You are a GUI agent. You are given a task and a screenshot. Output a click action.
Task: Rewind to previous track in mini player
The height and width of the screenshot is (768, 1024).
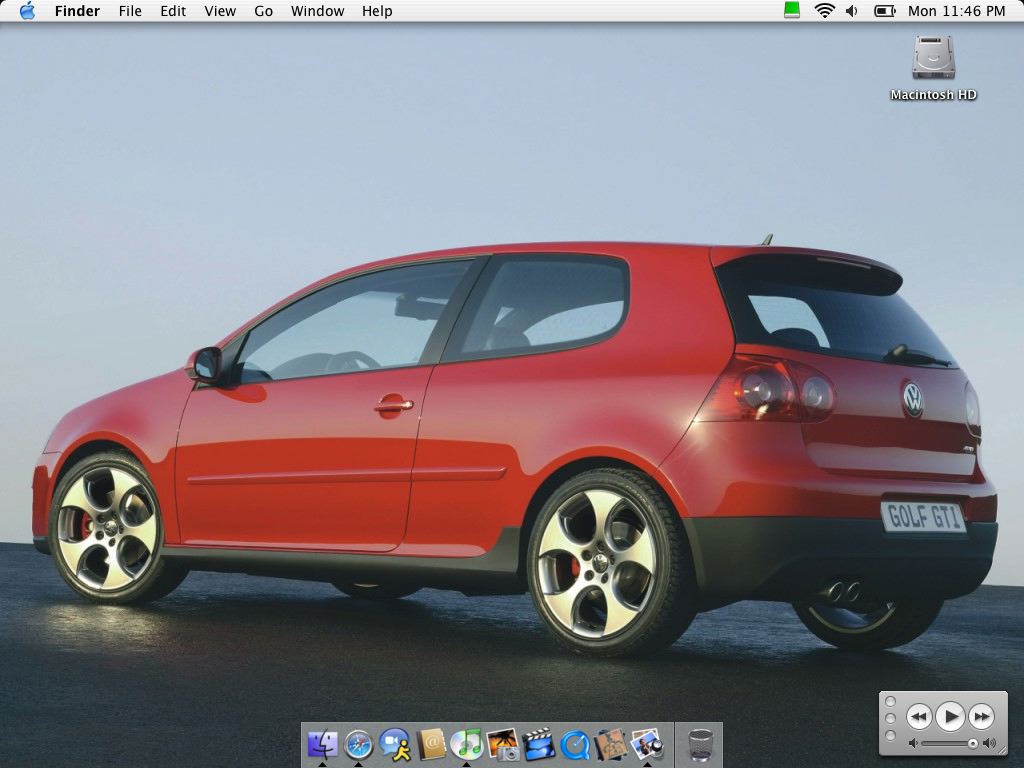[x=918, y=716]
